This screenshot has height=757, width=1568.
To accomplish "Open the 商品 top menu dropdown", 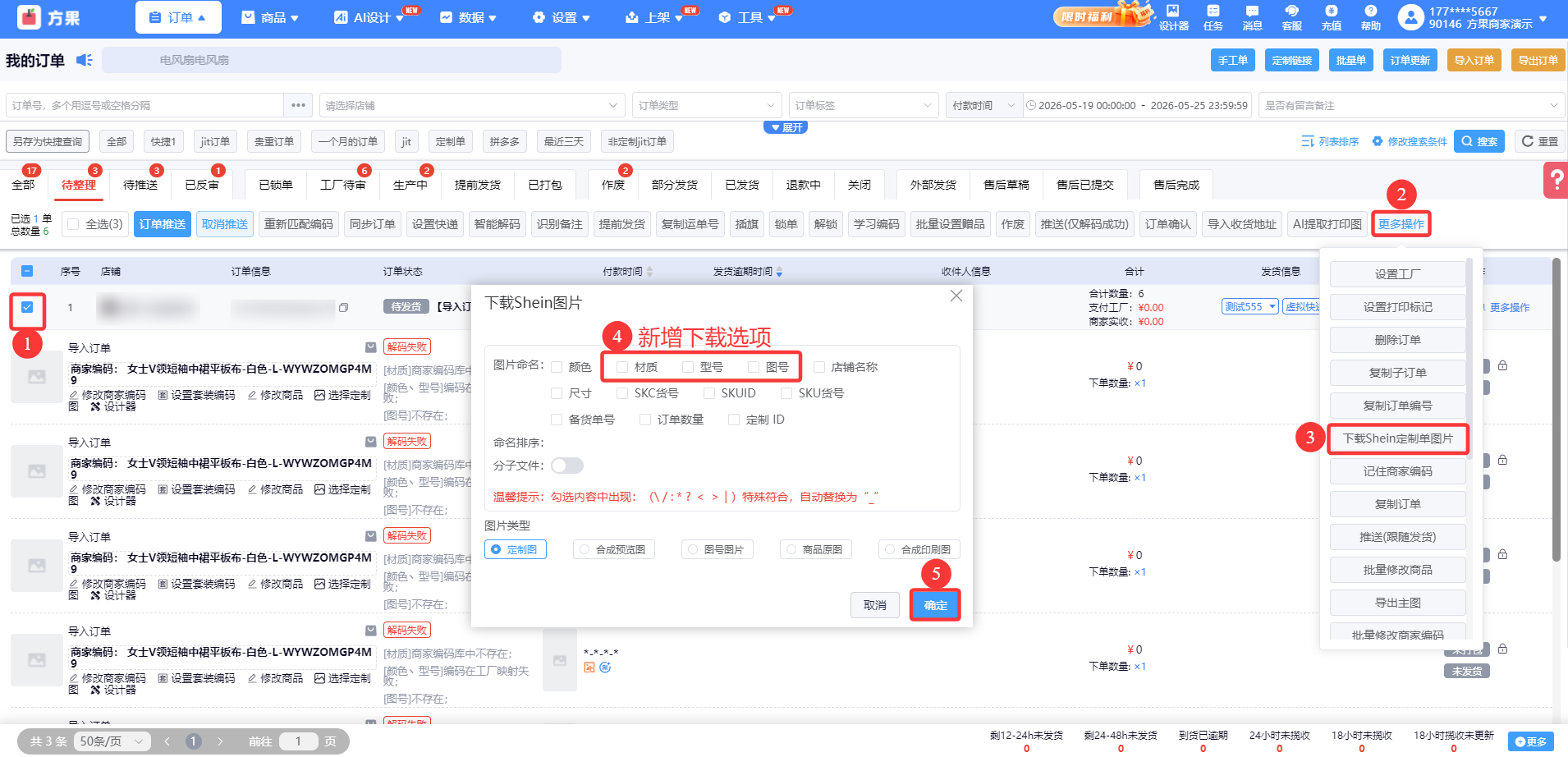I will click(270, 17).
